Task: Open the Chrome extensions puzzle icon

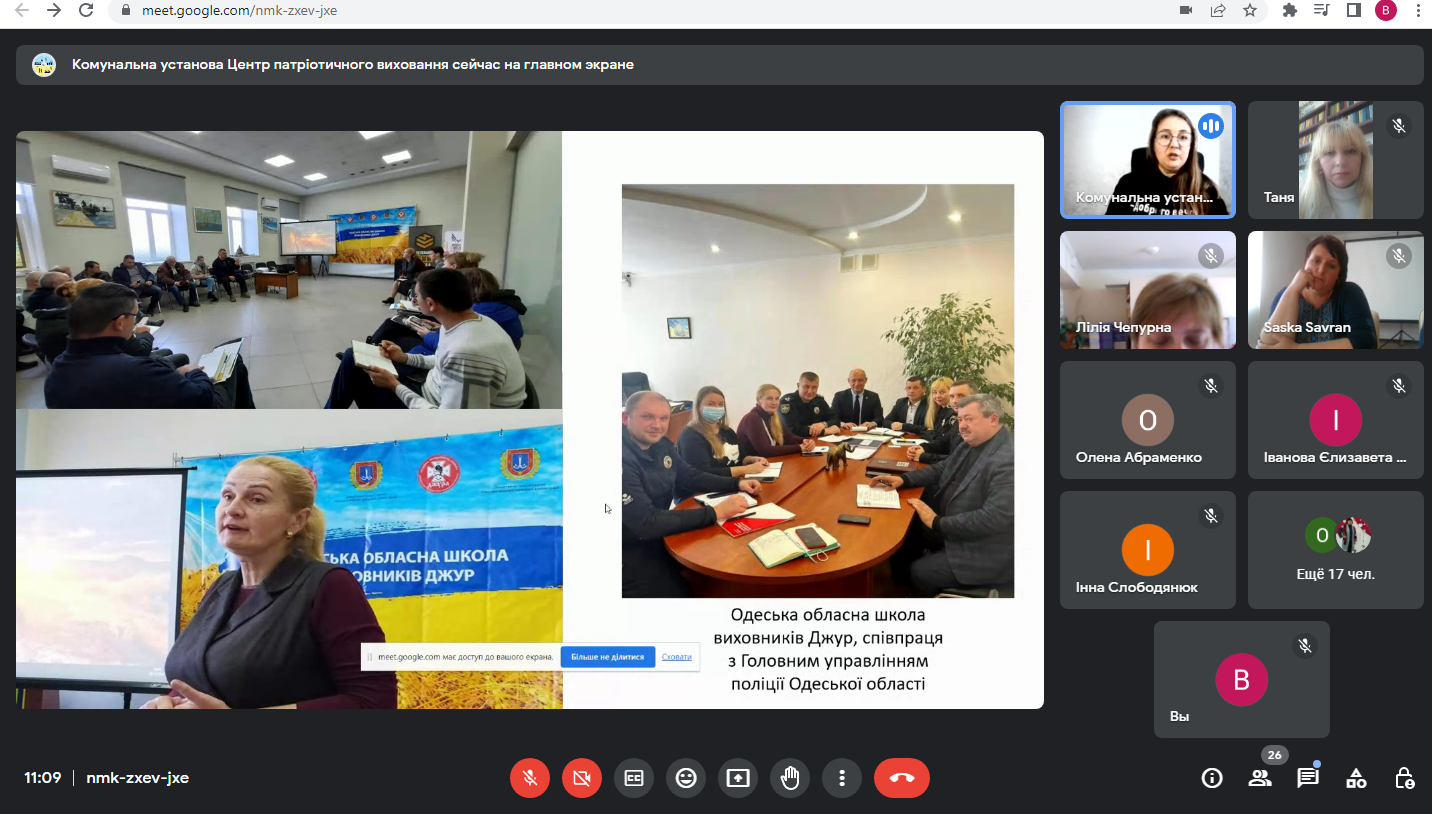Action: pos(1290,10)
